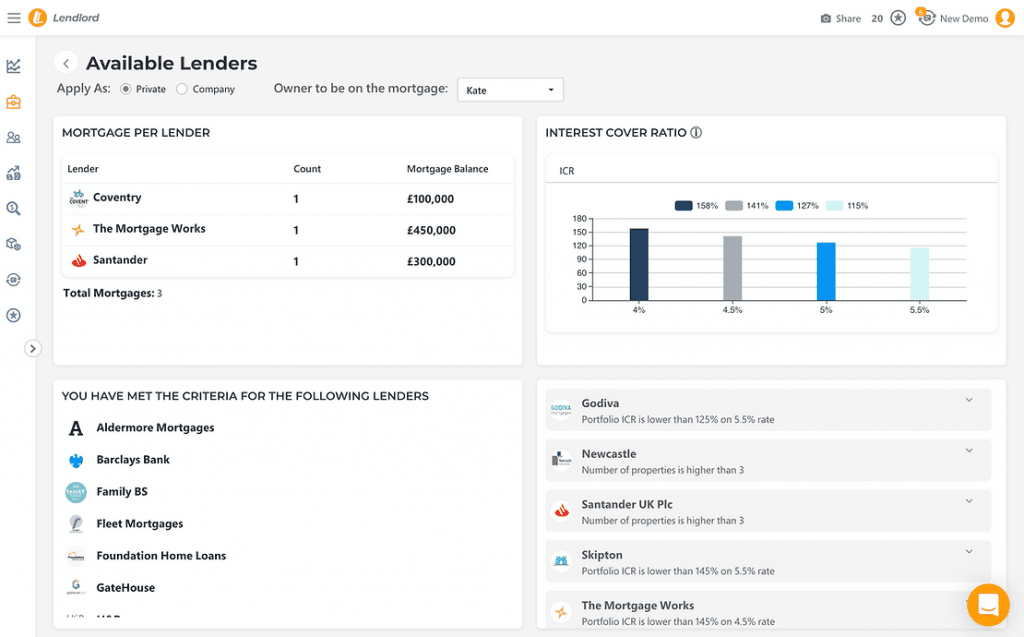
Task: Click Aldermore Mortgages lender name
Action: 155,428
